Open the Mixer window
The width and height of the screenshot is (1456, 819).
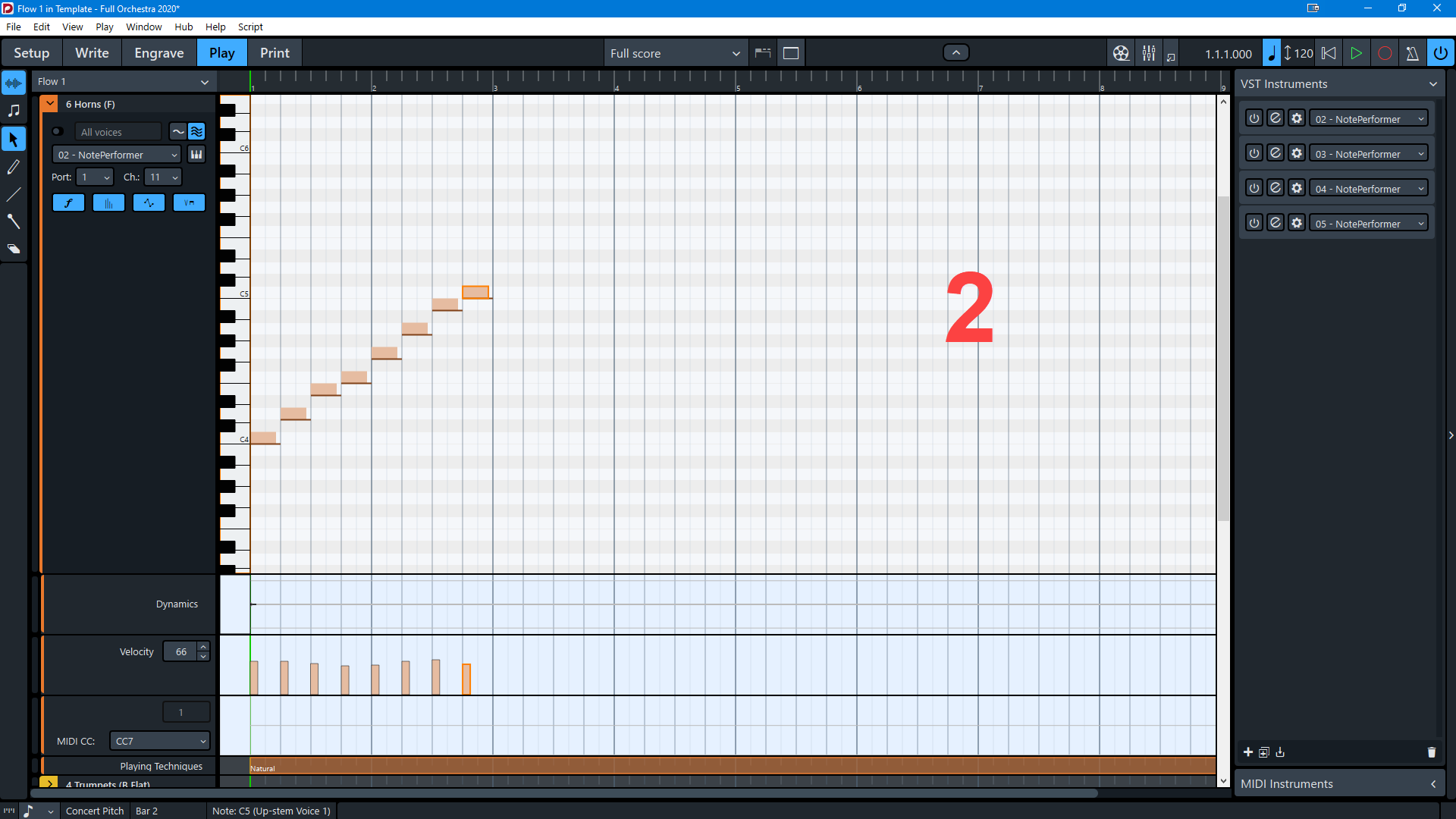[x=1149, y=53]
